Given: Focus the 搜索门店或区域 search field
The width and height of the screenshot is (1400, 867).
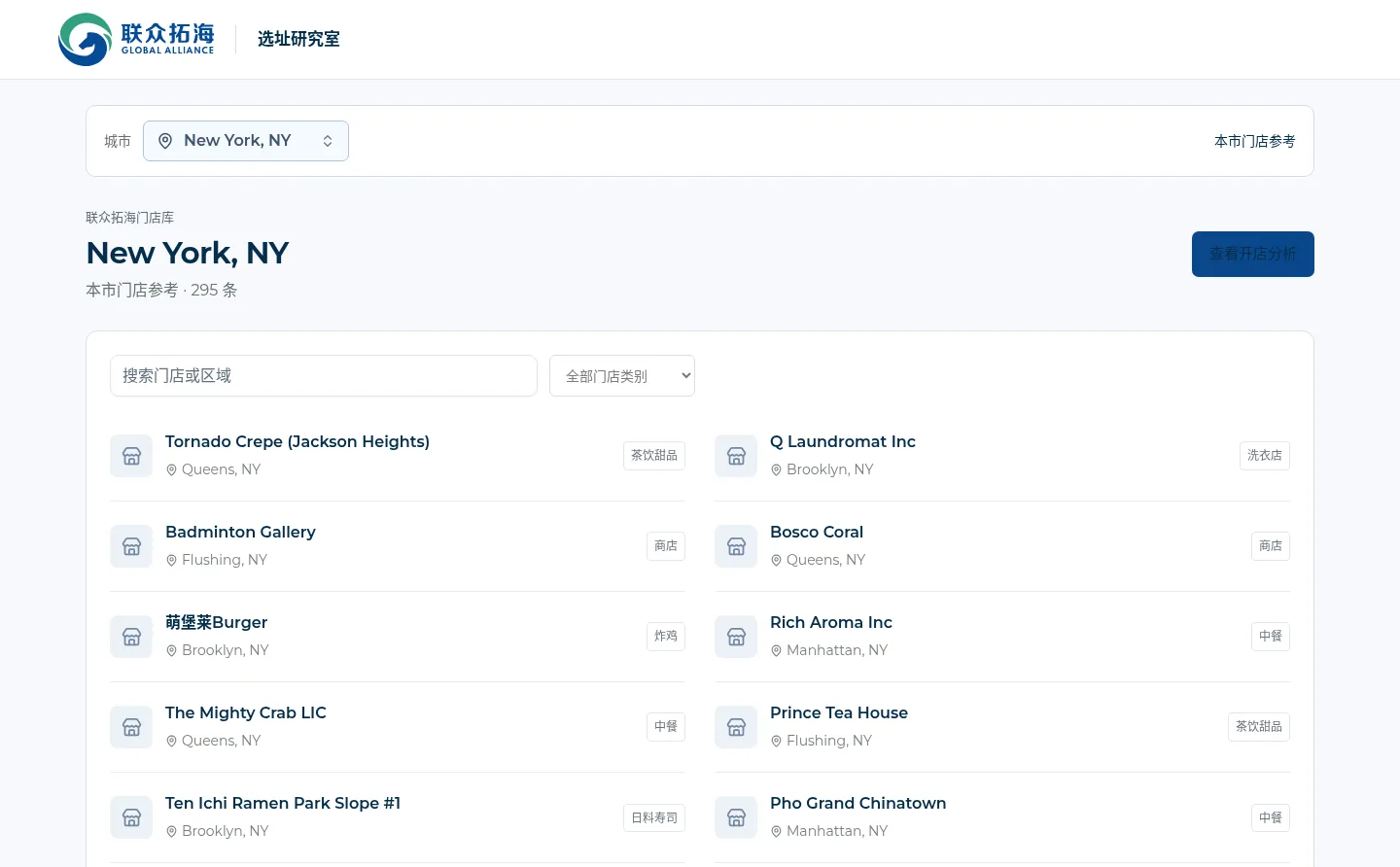Looking at the screenshot, I should (x=324, y=376).
